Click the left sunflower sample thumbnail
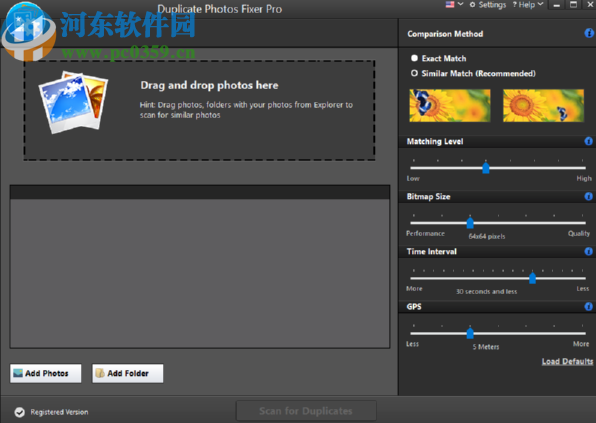The height and width of the screenshot is (423, 596). tap(450, 105)
